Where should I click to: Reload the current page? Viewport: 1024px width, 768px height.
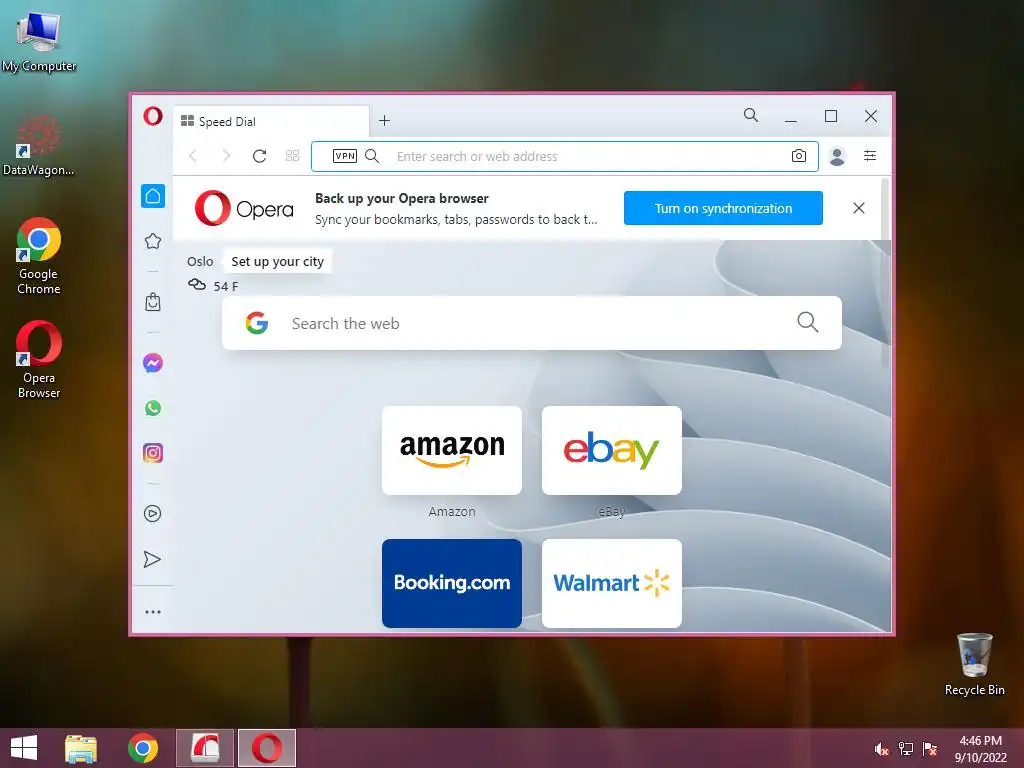[259, 156]
